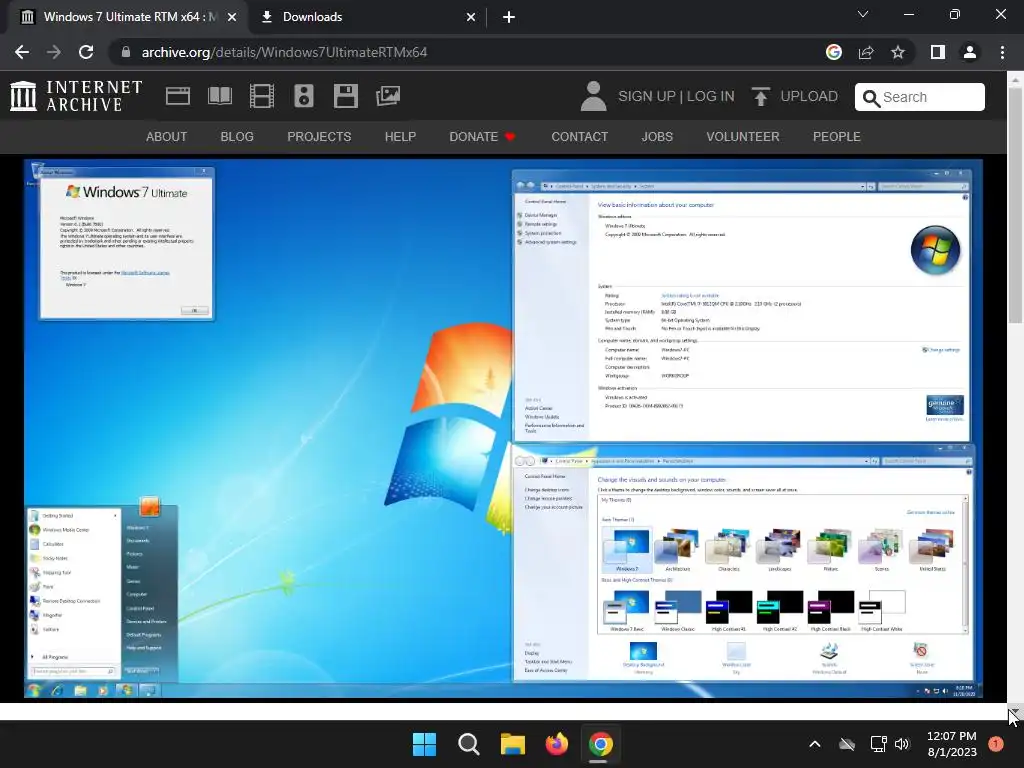
Task: Open volume control in system tray
Action: [902, 744]
